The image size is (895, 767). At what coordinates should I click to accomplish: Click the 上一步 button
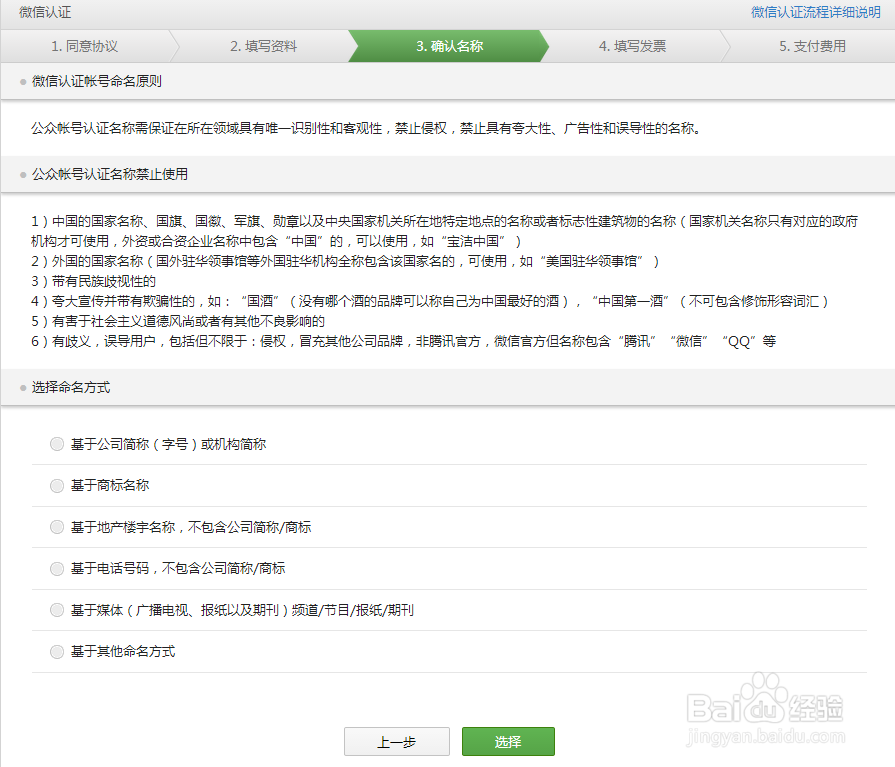point(397,741)
